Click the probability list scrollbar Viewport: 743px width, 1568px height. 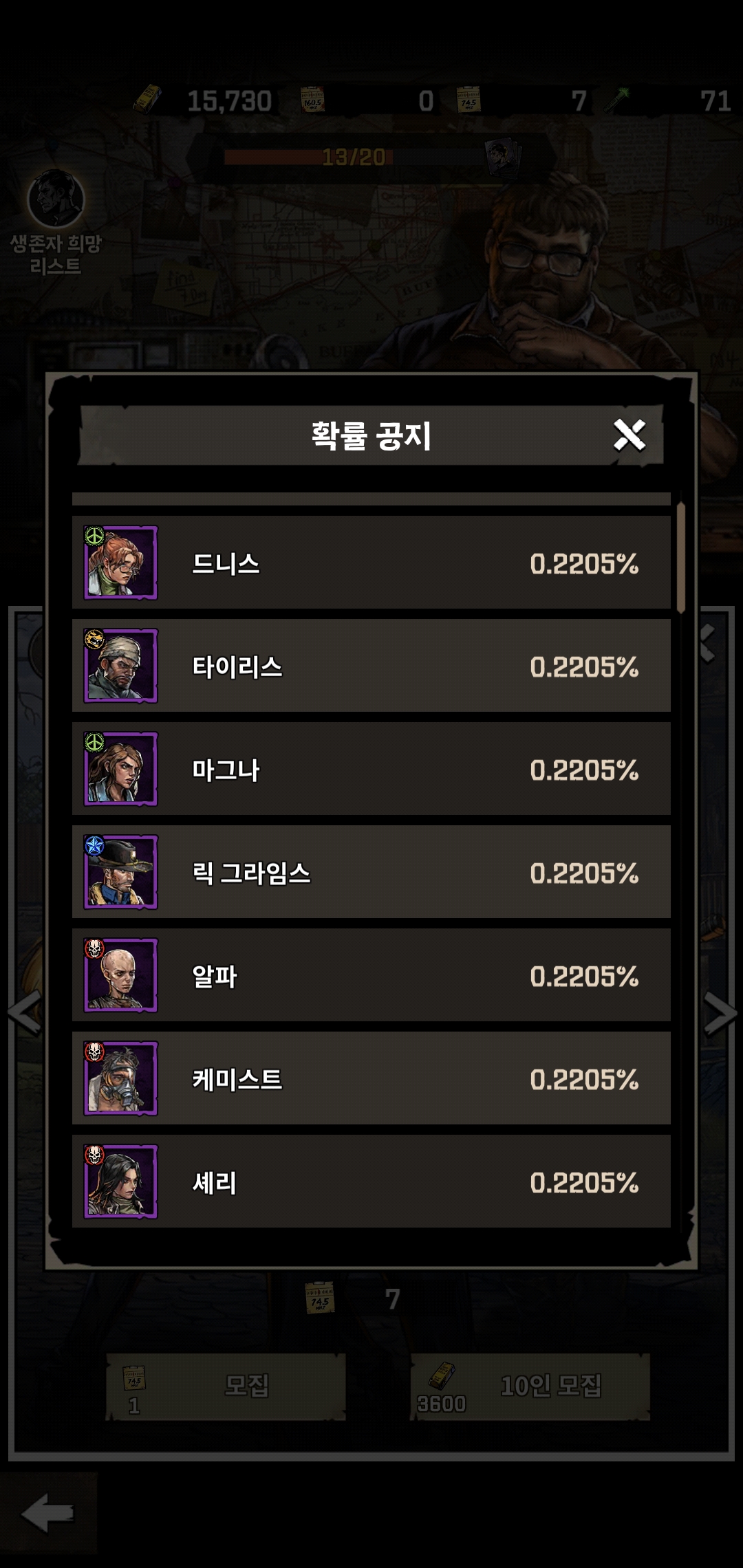(x=681, y=557)
